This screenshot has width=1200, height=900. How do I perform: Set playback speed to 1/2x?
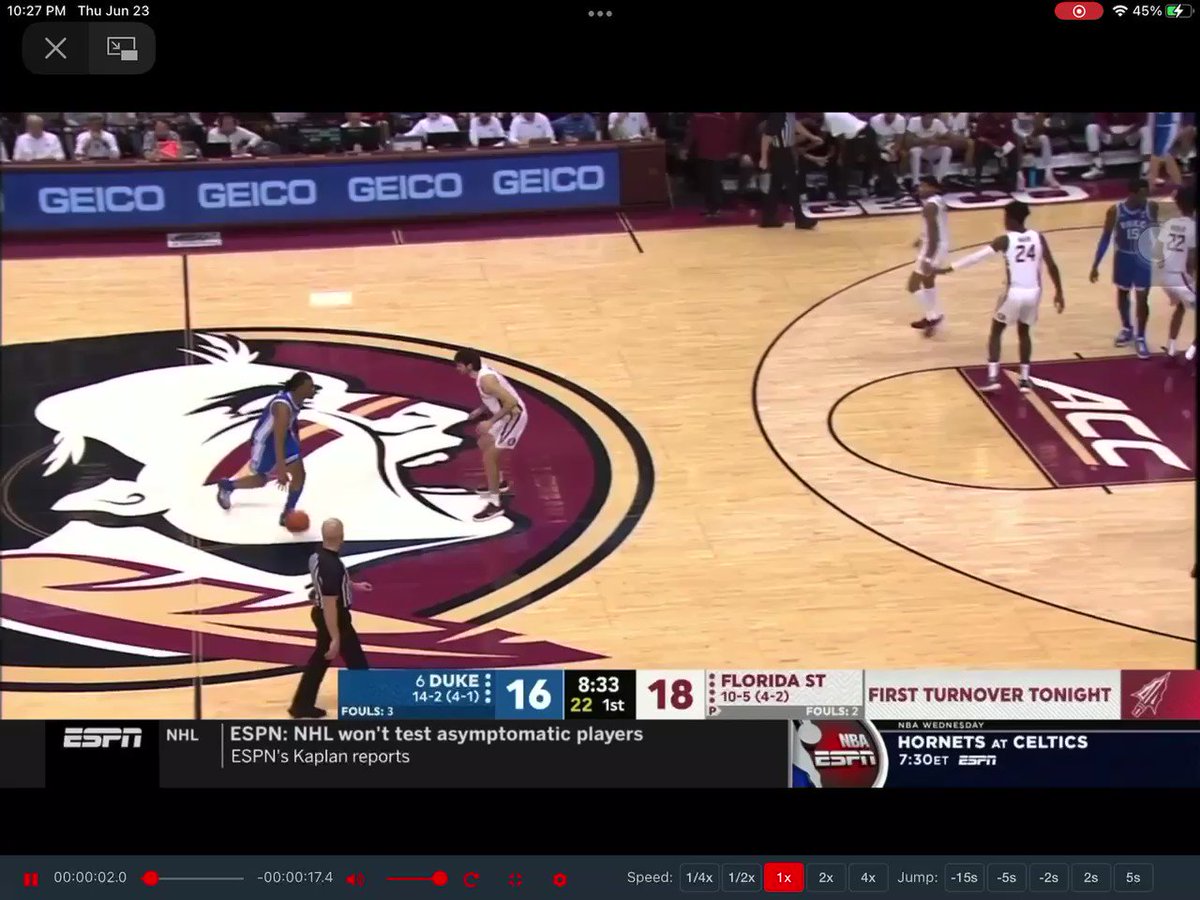[741, 878]
